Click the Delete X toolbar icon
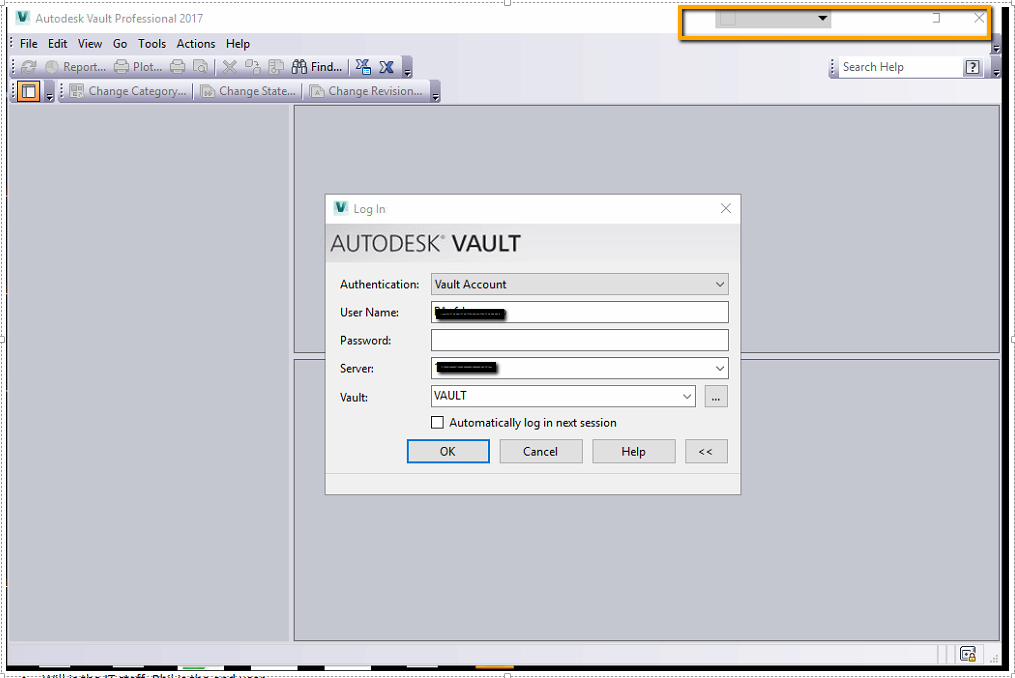The width and height of the screenshot is (1015, 678). [229, 67]
